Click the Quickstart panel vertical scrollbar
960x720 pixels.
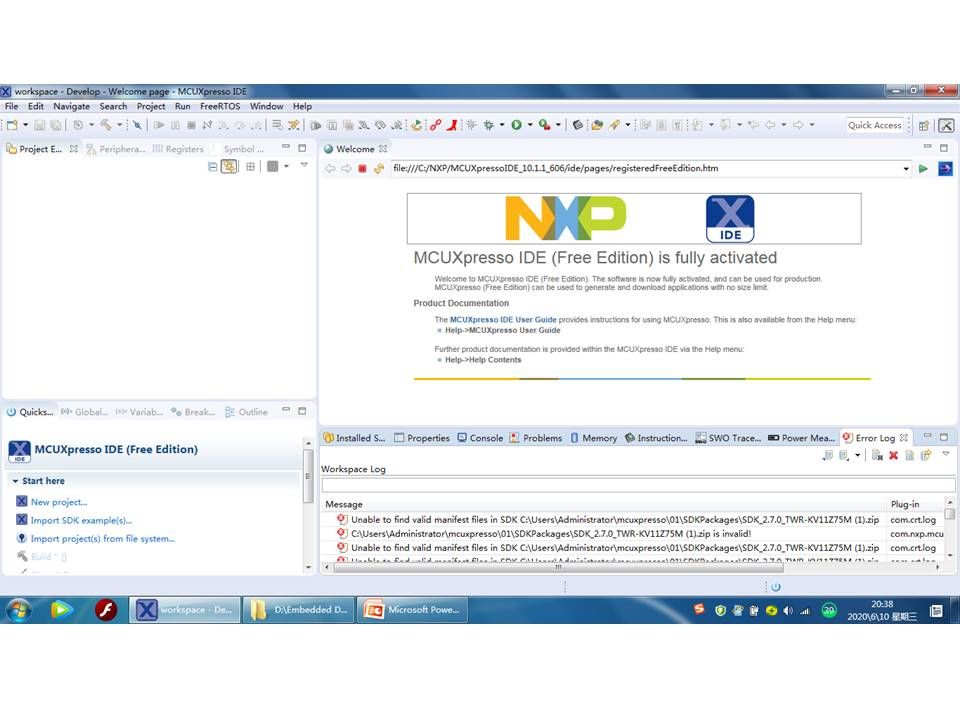click(x=309, y=476)
